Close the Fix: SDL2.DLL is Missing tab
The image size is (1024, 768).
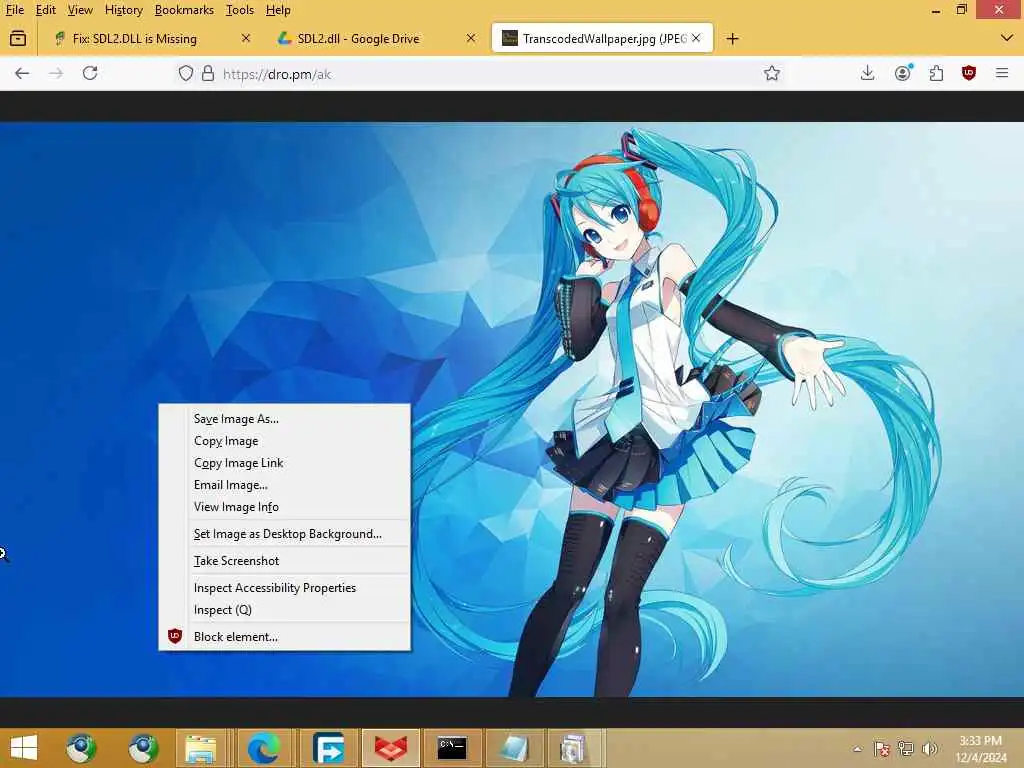pos(246,39)
